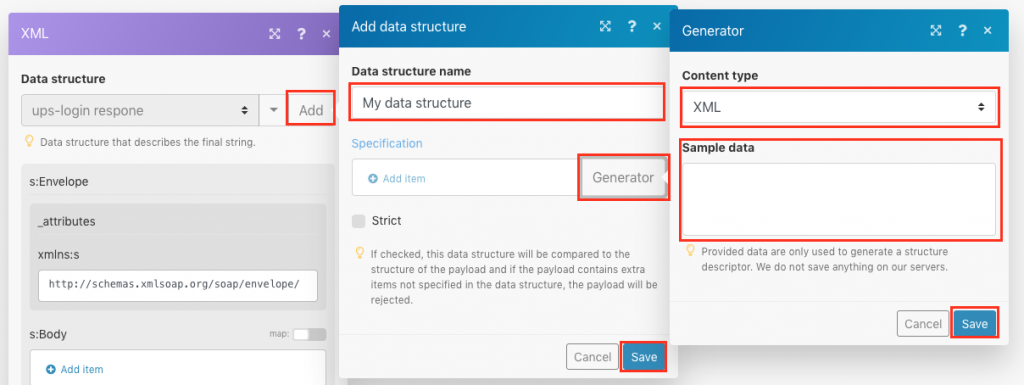The height and width of the screenshot is (385, 1024).
Task: Click fullscreen icon in Add data structure
Action: (605, 26)
